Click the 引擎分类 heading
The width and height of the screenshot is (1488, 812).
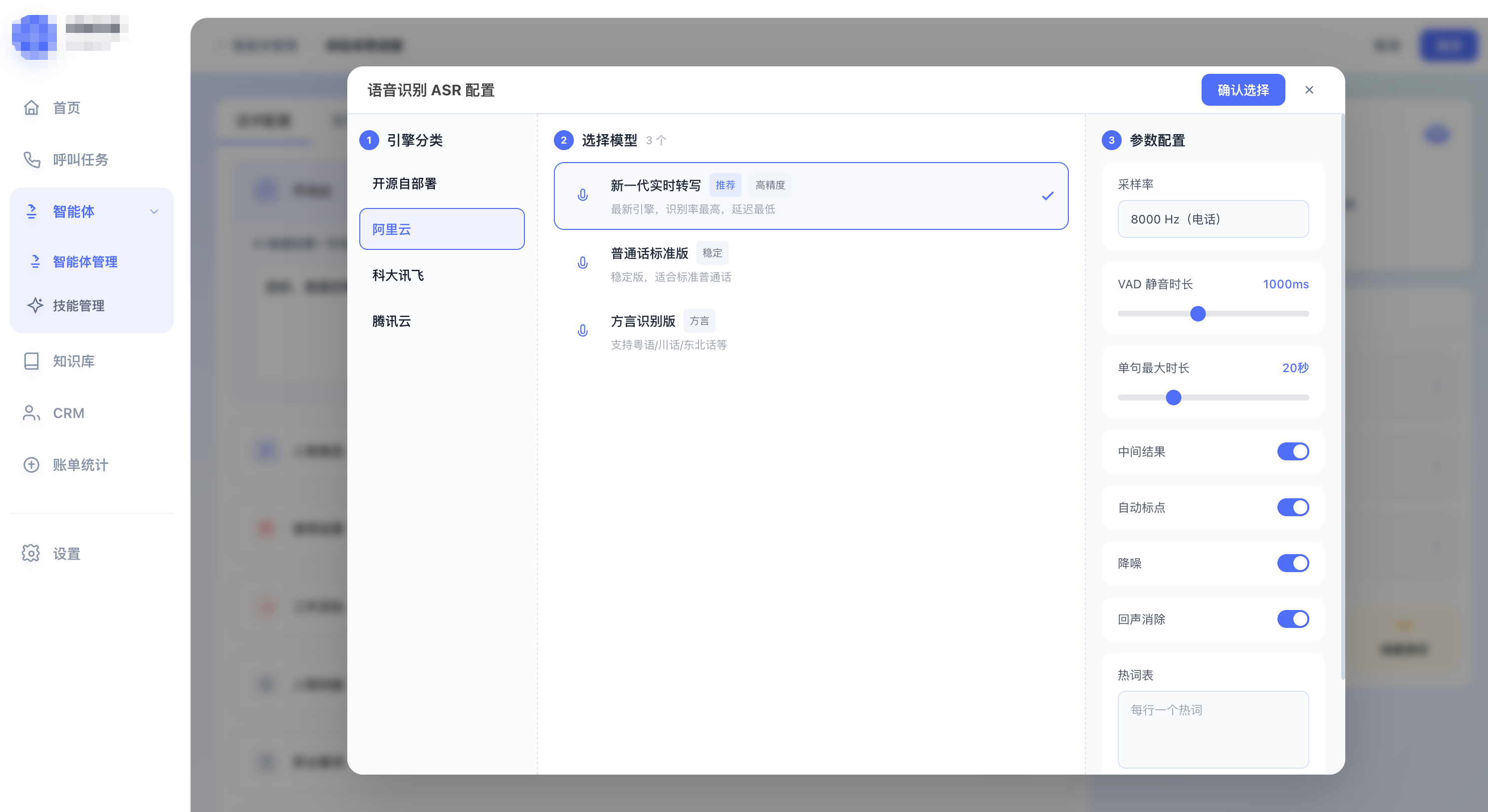coord(415,140)
